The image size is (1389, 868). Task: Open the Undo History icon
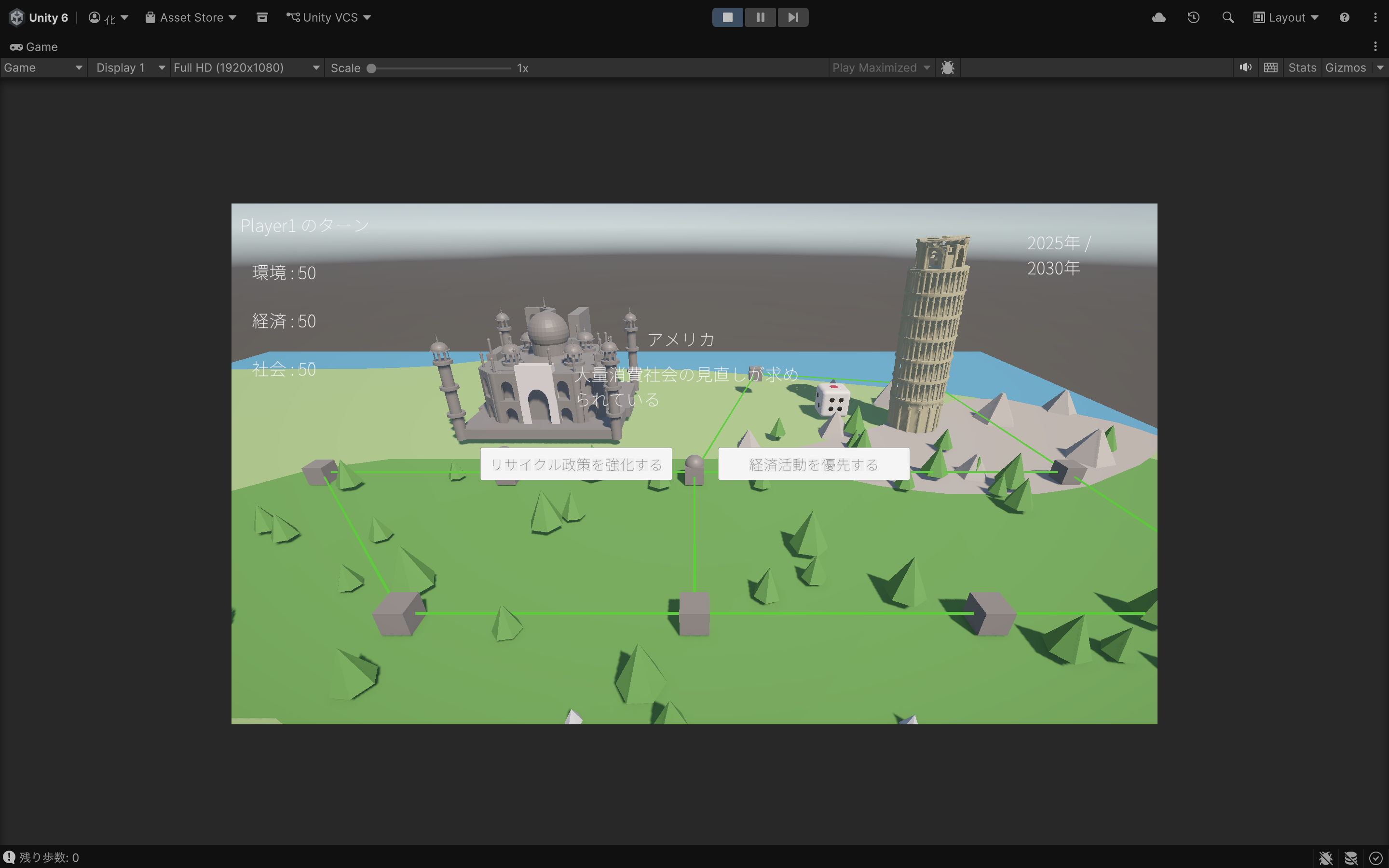pyautogui.click(x=1193, y=17)
